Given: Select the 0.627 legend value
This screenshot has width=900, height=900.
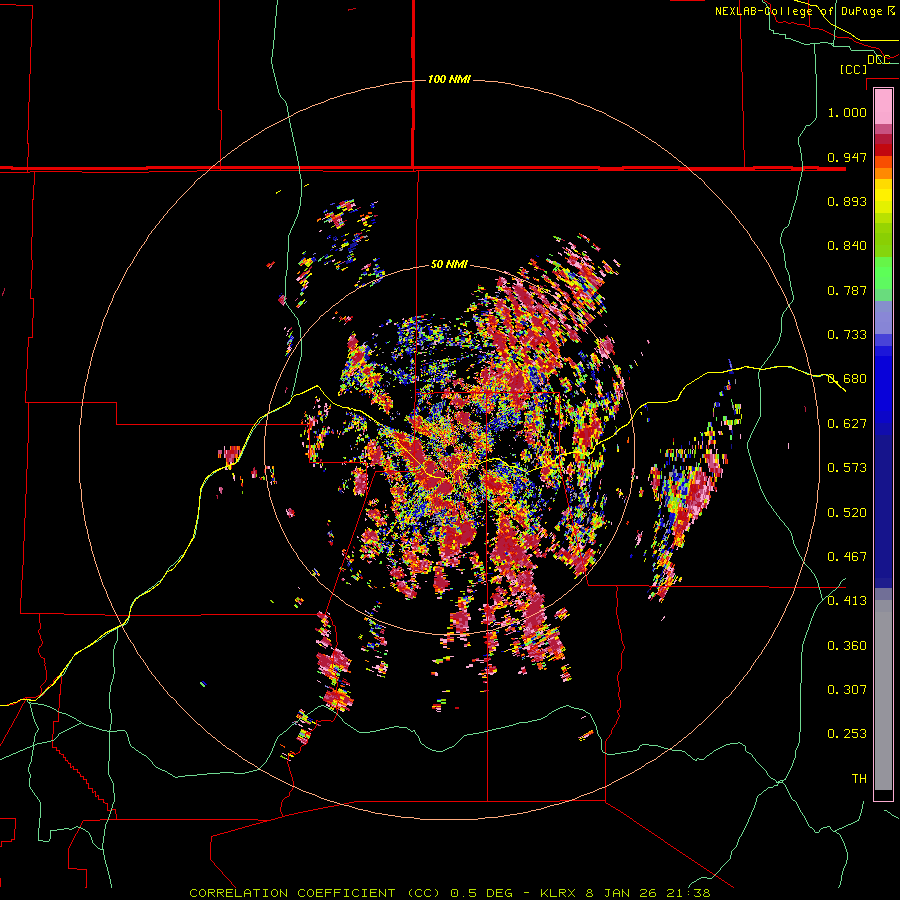Looking at the screenshot, I should coord(847,424).
